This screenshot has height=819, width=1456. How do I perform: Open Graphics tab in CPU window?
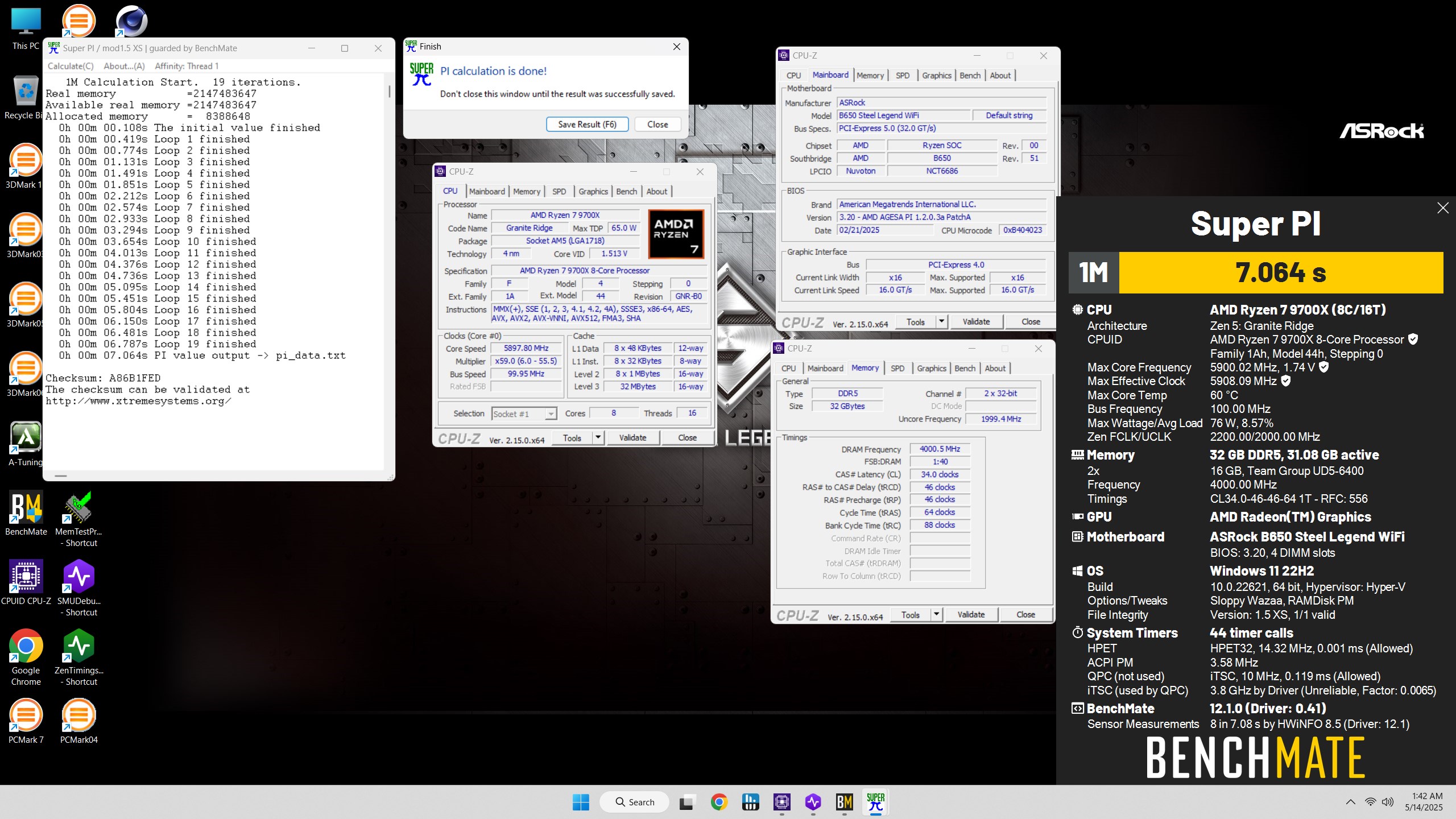(x=593, y=192)
